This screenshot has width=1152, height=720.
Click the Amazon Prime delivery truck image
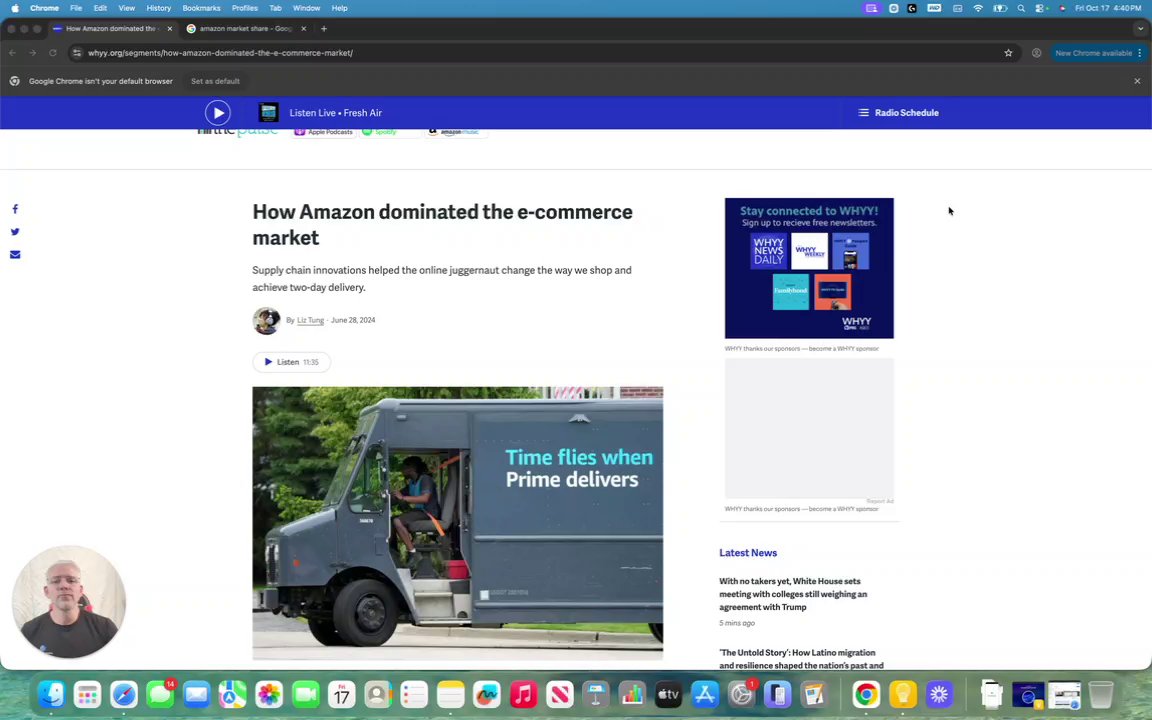tap(458, 523)
